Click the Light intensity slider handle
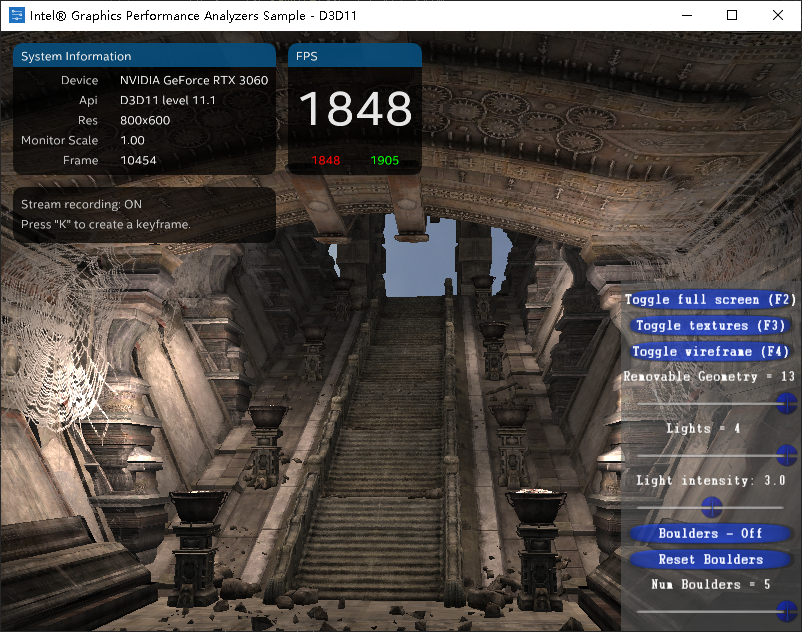Viewport: 802px width, 632px height. (x=712, y=506)
